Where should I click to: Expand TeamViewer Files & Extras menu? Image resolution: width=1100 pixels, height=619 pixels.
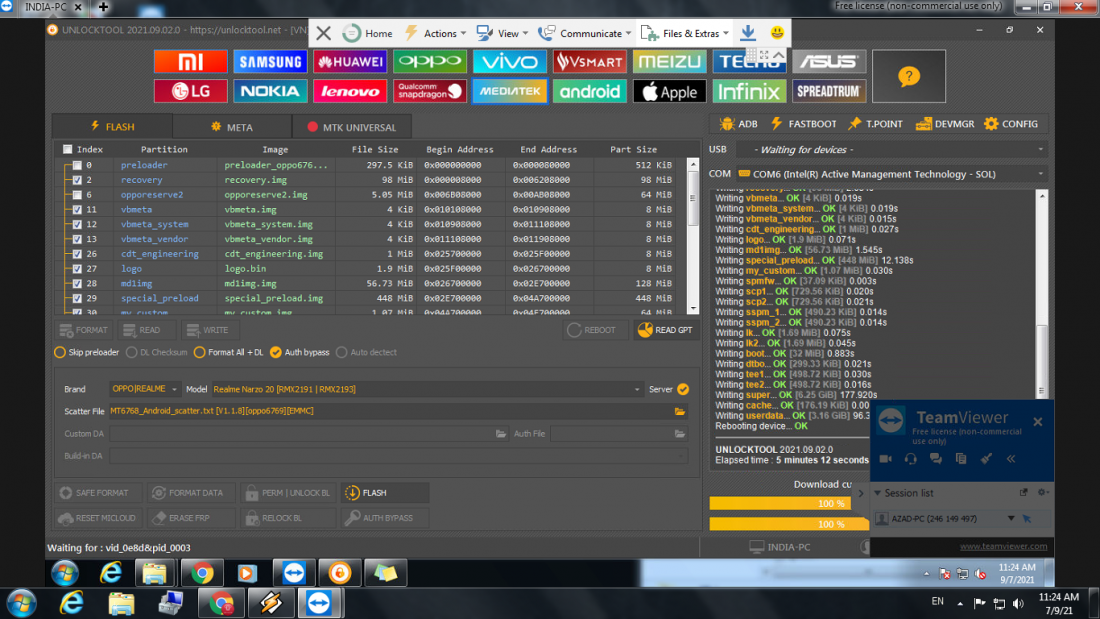[x=685, y=33]
